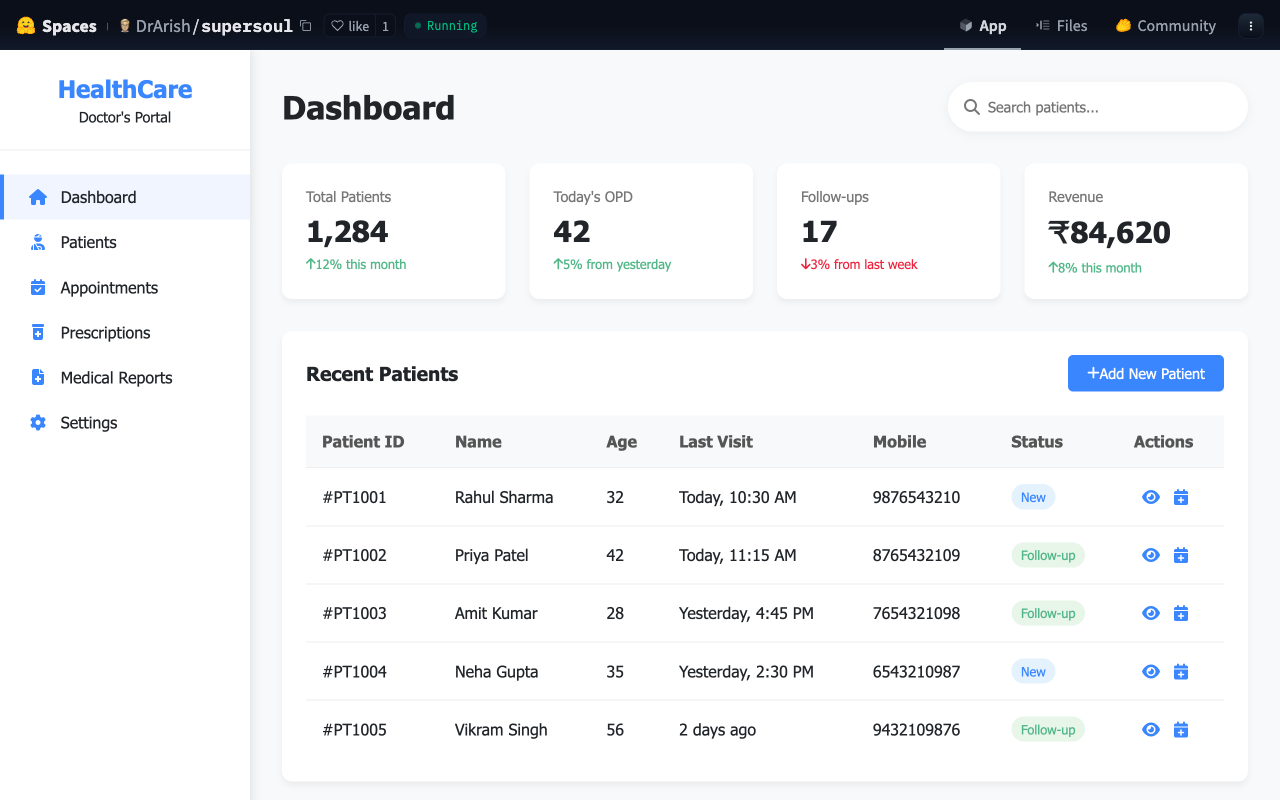
Task: Copy the space name using copy icon
Action: (x=306, y=26)
